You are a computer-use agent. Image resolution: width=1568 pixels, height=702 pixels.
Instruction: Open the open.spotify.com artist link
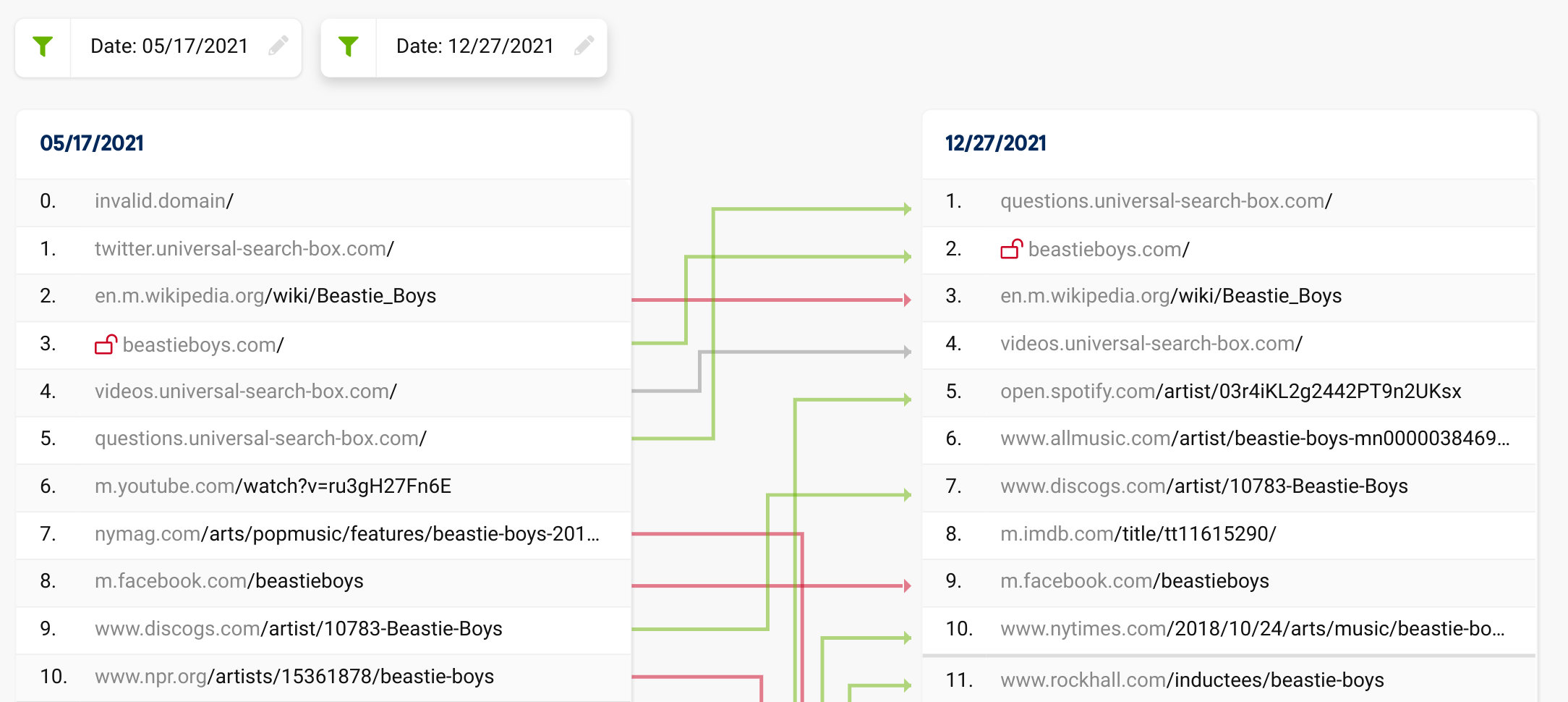pyautogui.click(x=1231, y=392)
